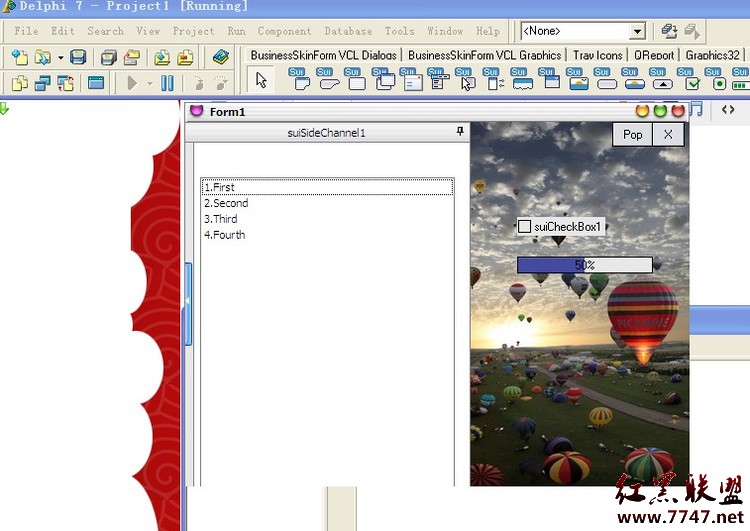Click the 50% progress bar
The height and width of the screenshot is (531, 750).
[x=585, y=265]
